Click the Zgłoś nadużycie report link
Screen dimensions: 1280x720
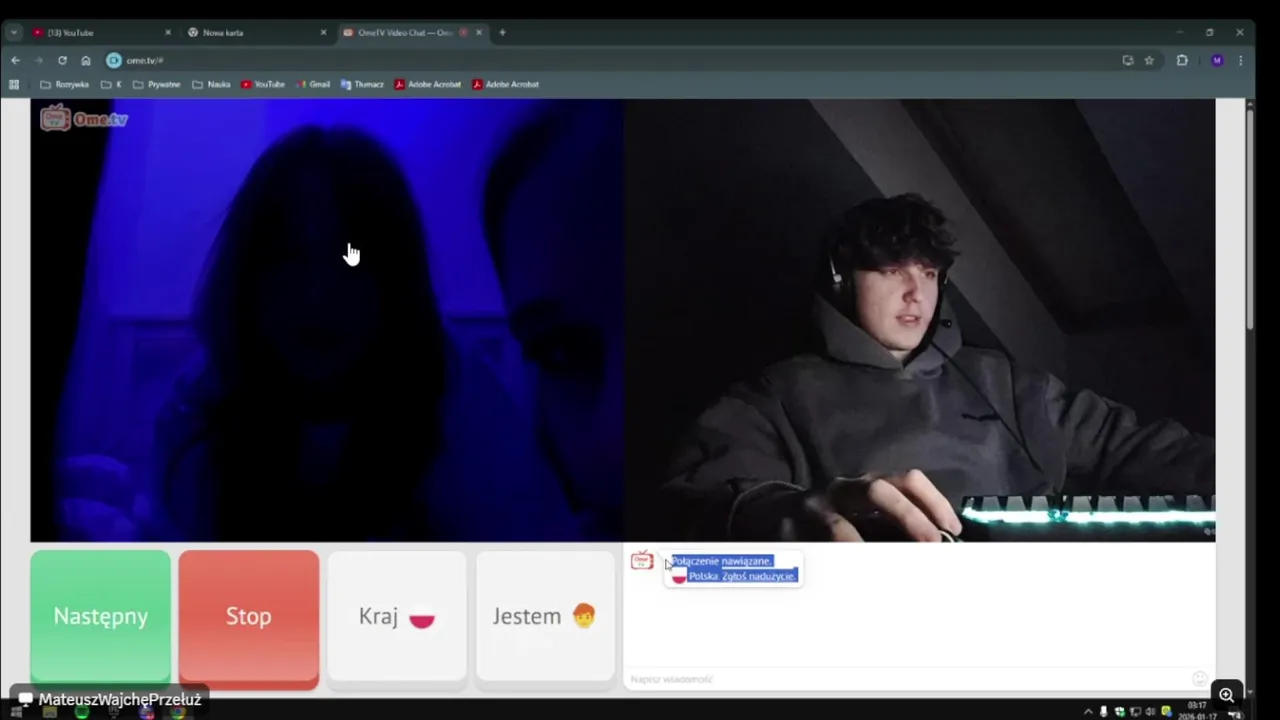coord(758,576)
